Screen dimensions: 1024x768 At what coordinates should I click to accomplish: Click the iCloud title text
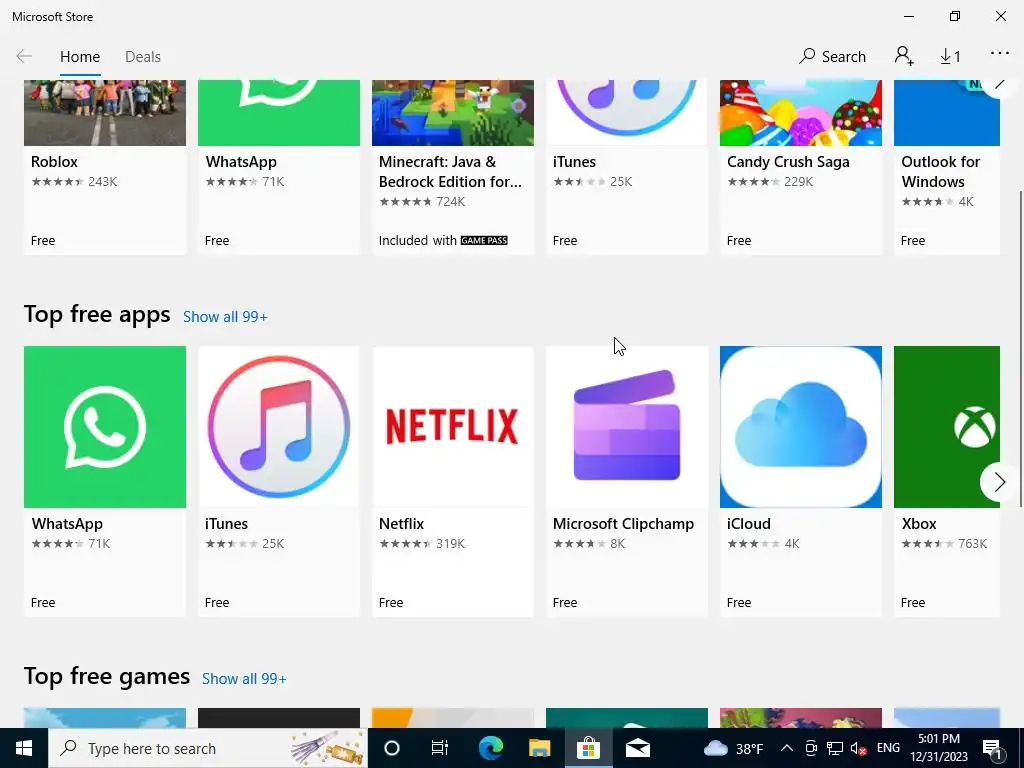click(748, 524)
